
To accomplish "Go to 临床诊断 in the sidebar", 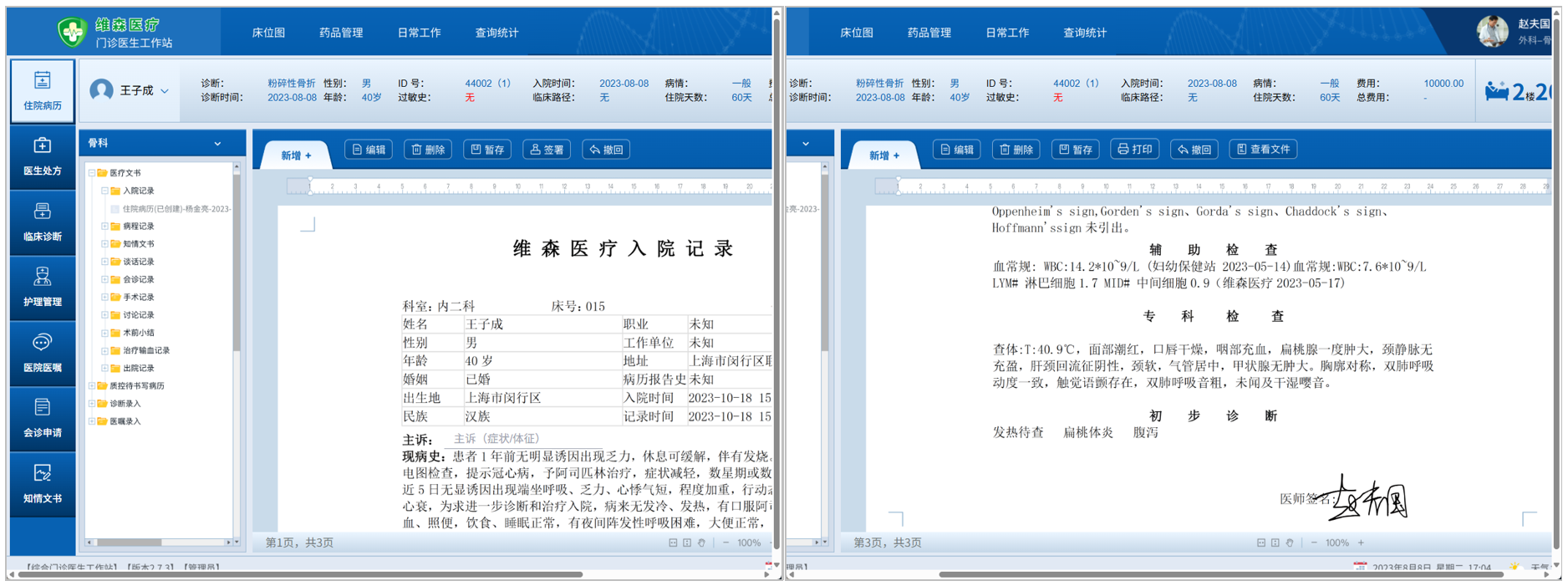I will [42, 222].
